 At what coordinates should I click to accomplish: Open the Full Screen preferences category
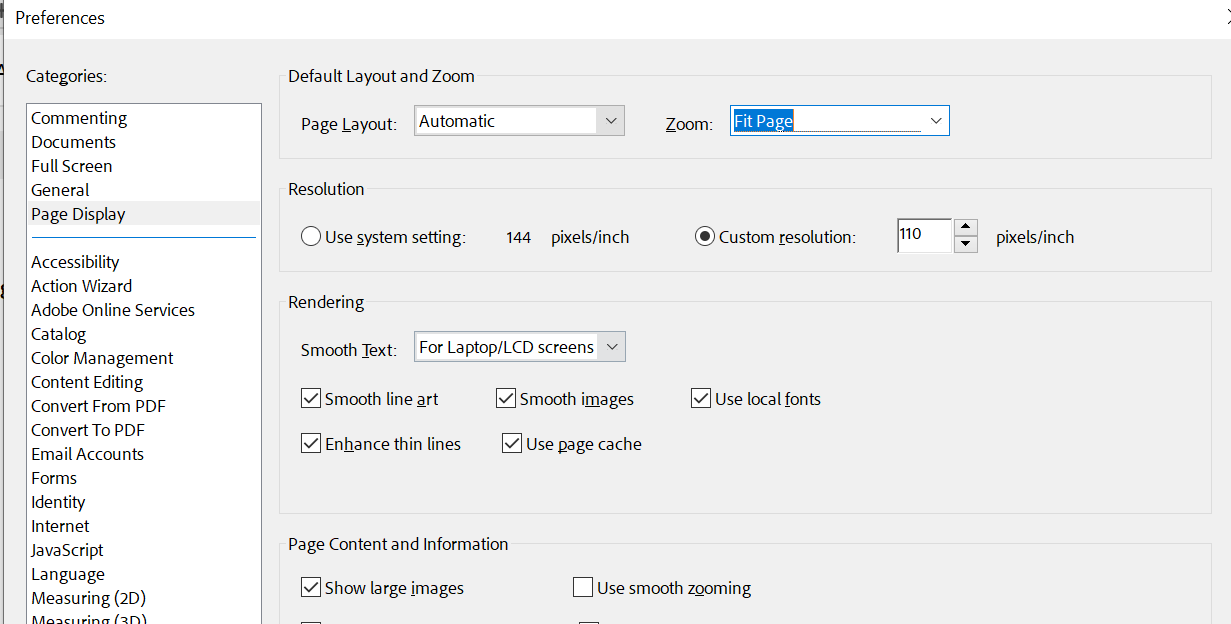[x=71, y=165]
